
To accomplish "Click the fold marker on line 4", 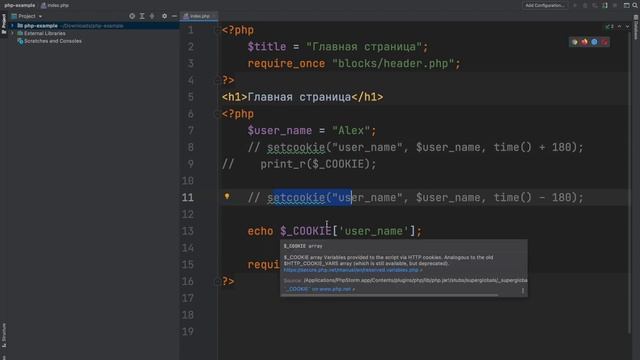I will 218,81.
